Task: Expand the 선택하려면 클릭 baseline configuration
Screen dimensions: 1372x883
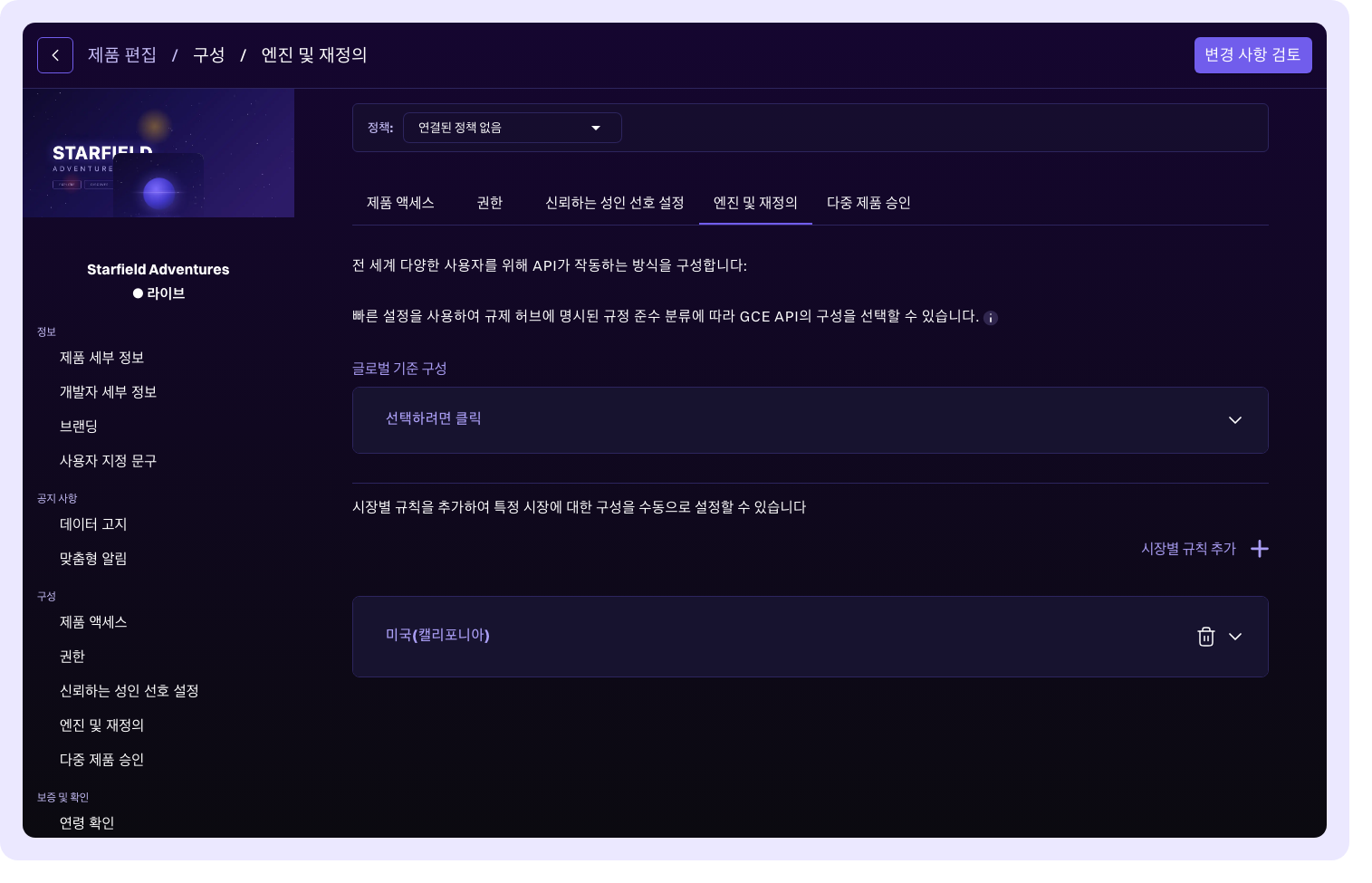Action: point(811,420)
